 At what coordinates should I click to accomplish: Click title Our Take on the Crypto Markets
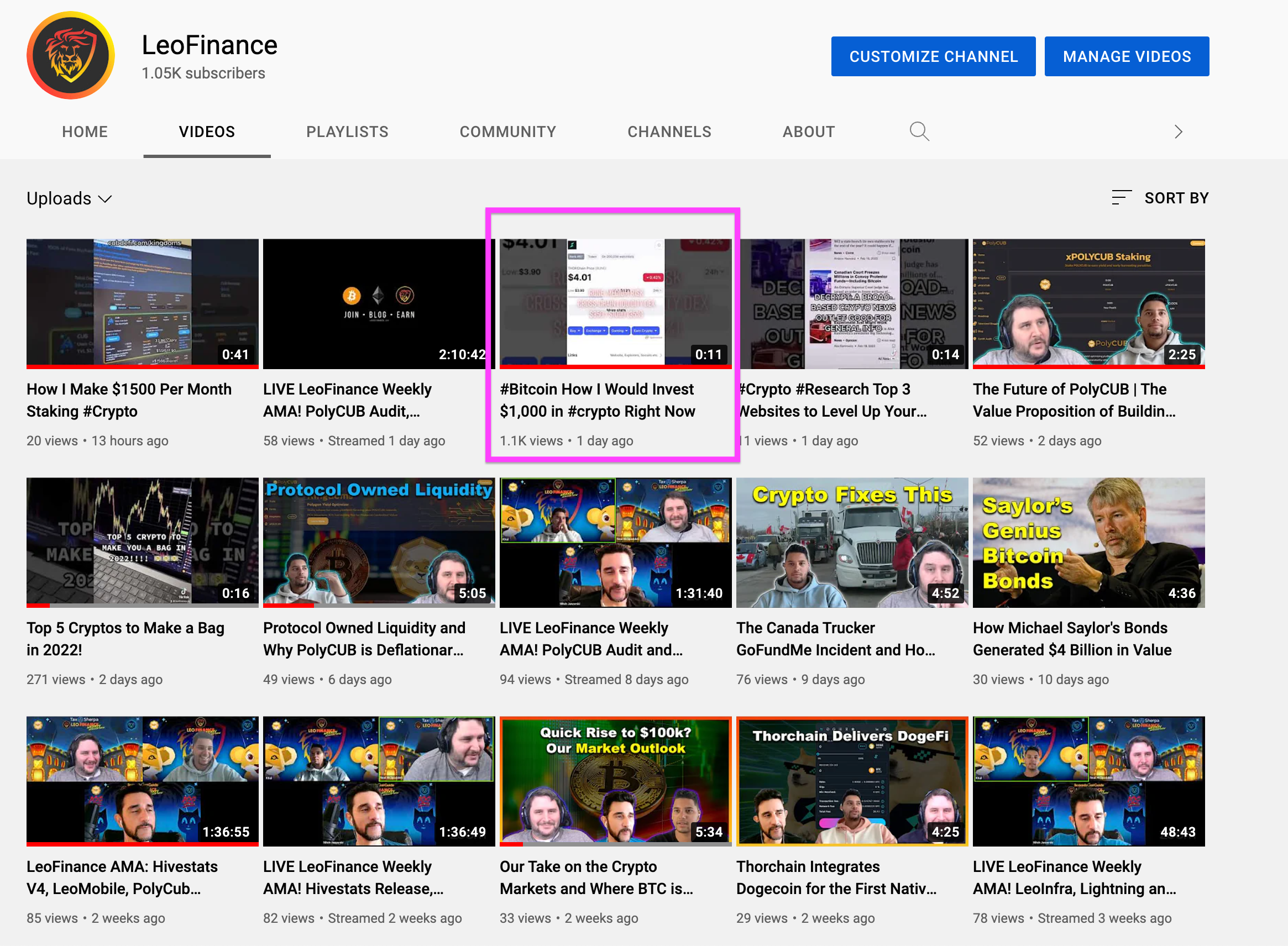(x=596, y=877)
